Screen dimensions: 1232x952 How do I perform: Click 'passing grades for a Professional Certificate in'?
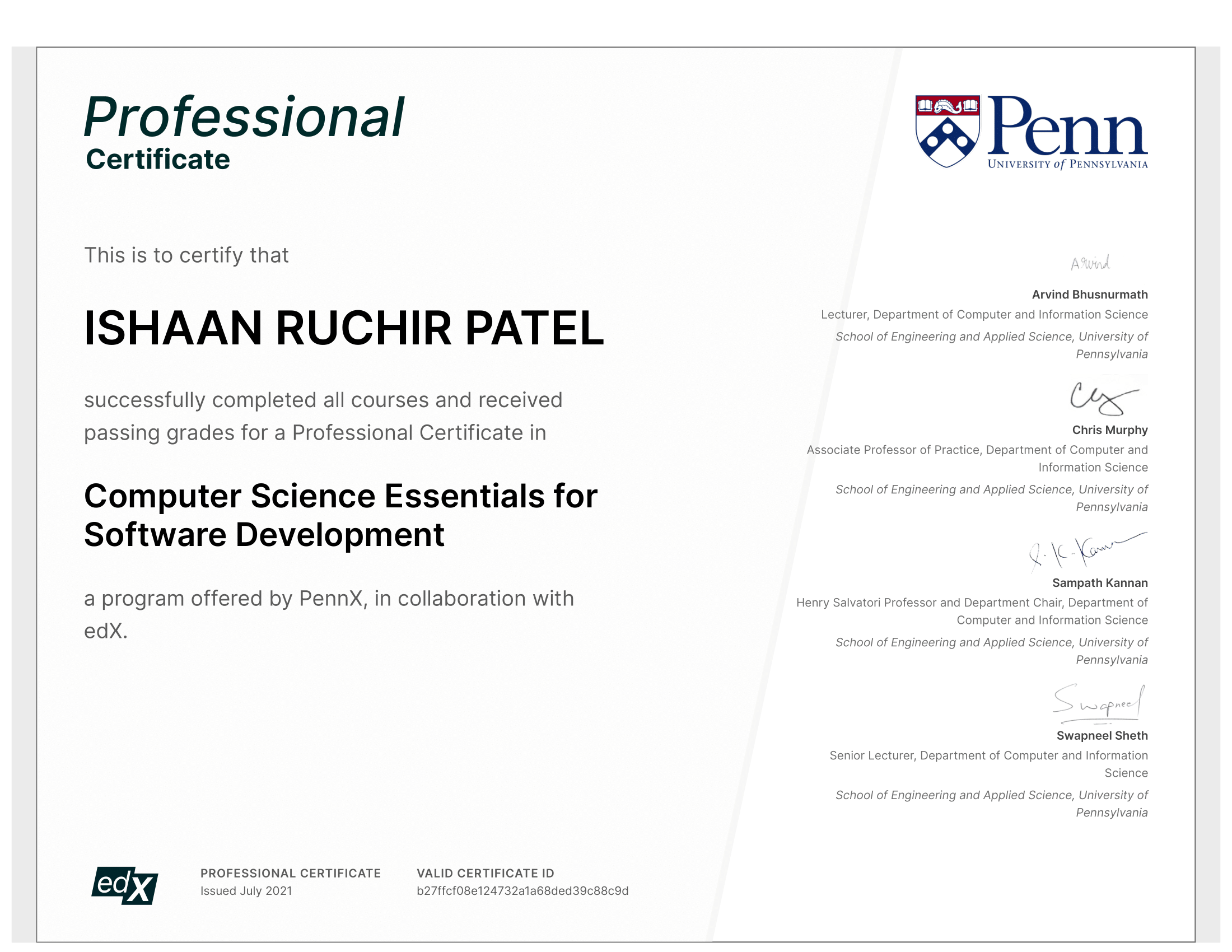click(x=315, y=432)
